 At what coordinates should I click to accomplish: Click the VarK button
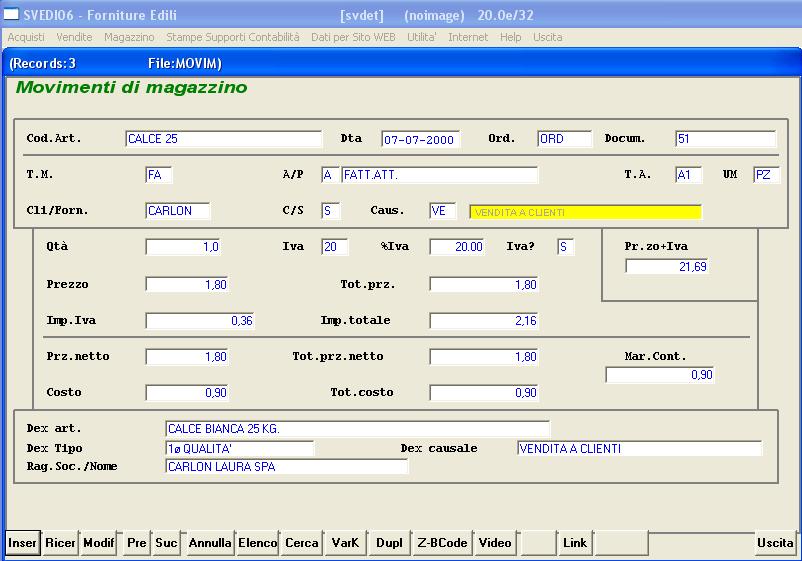point(345,543)
